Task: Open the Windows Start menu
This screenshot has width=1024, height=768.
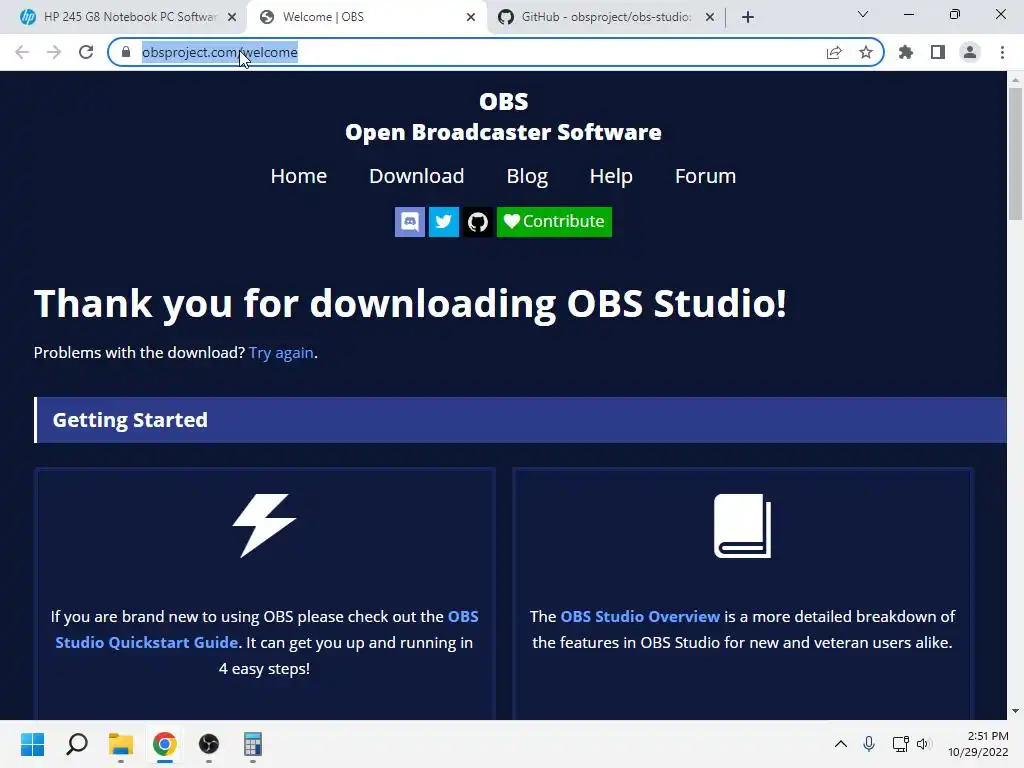Action: pos(33,744)
